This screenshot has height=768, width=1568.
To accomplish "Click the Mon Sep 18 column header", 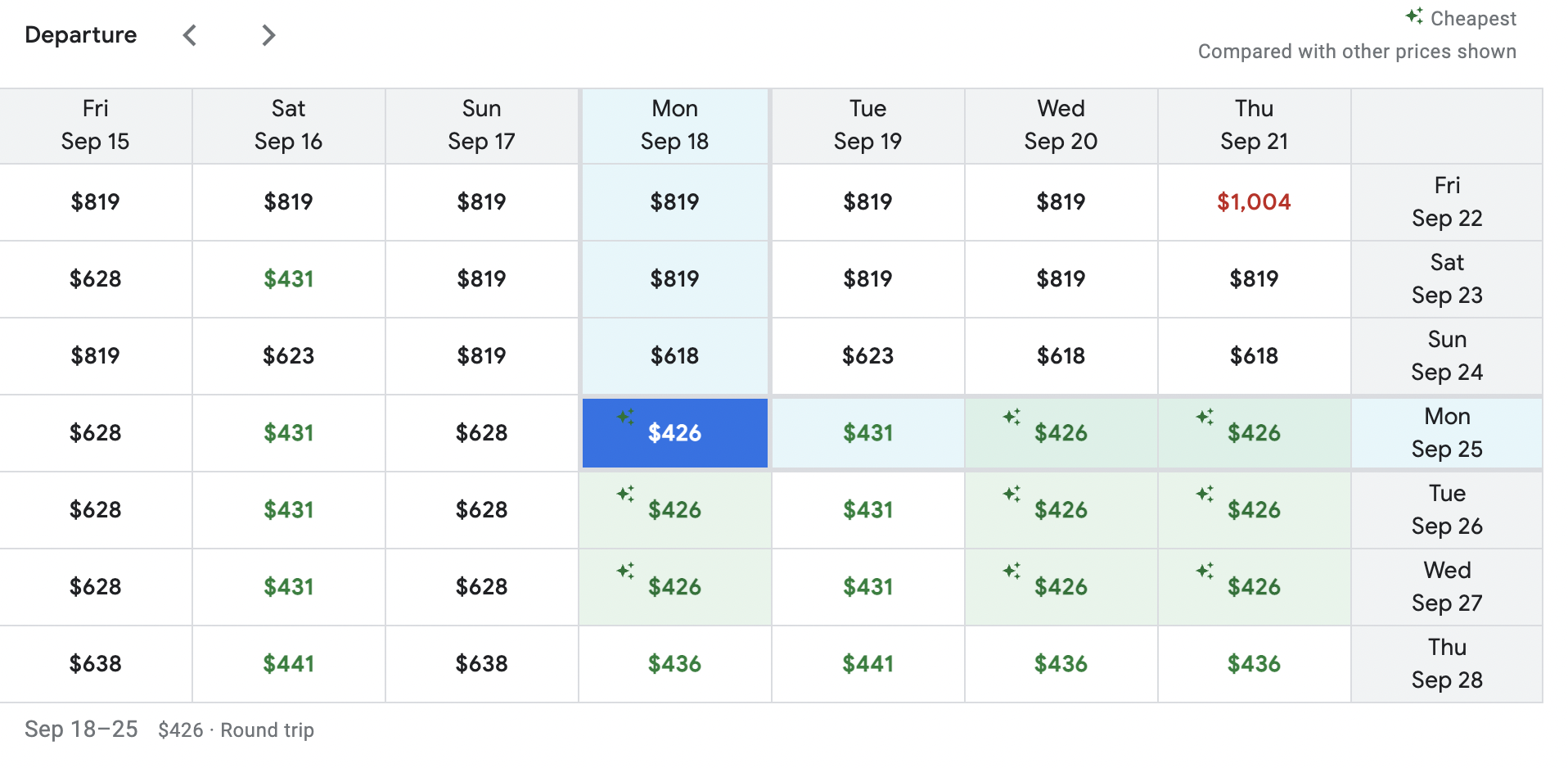I will click(x=674, y=125).
